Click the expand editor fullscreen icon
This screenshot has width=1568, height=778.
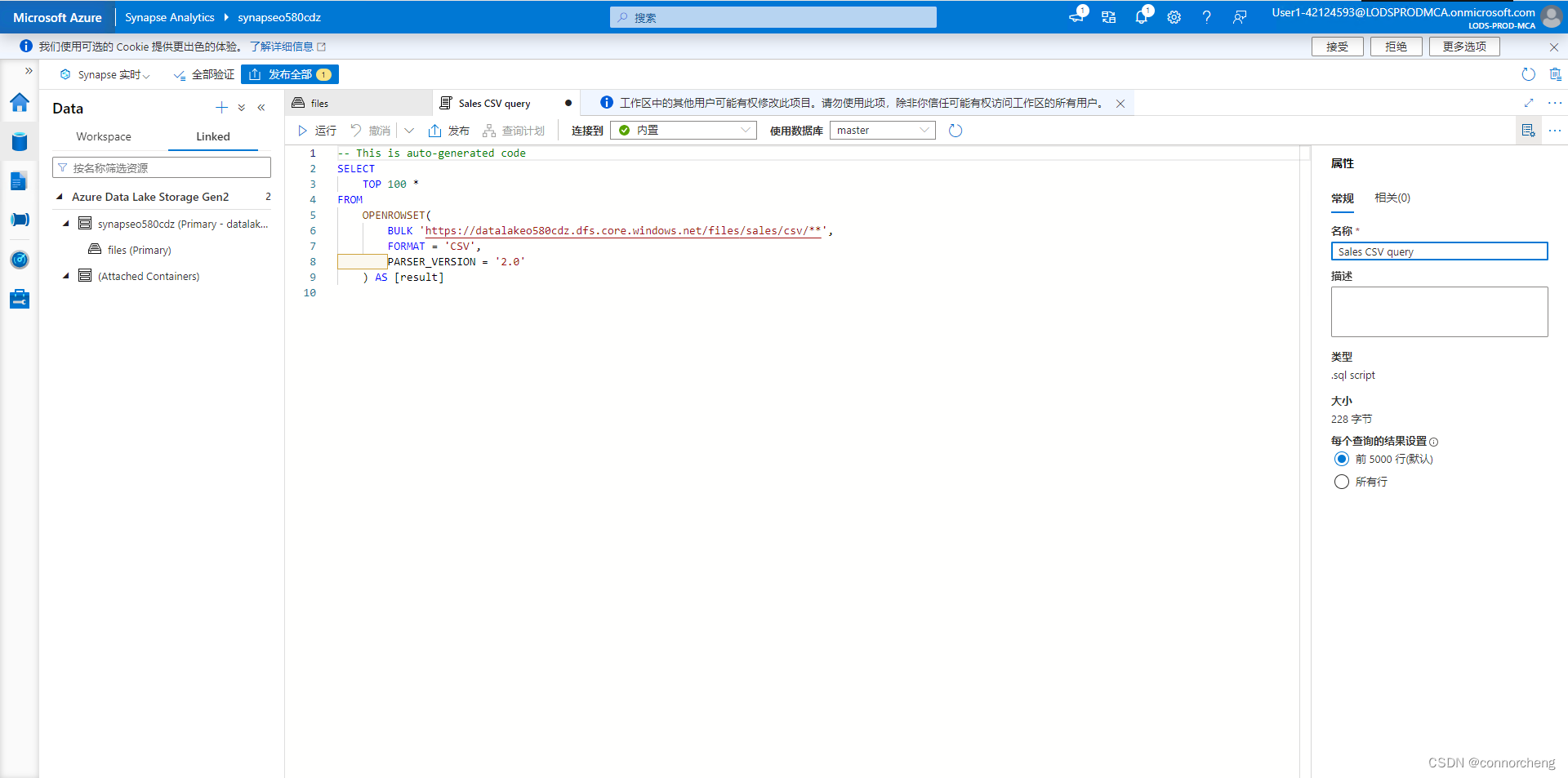[x=1529, y=103]
